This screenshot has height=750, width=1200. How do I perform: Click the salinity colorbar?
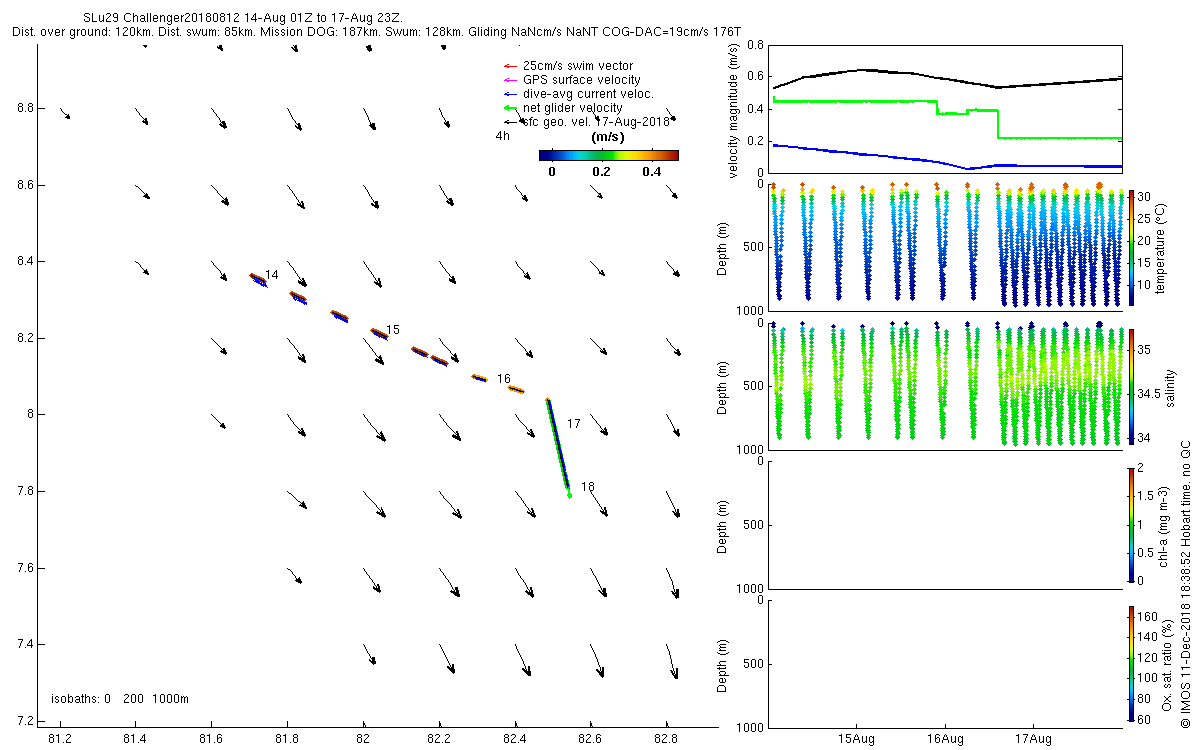point(1131,385)
